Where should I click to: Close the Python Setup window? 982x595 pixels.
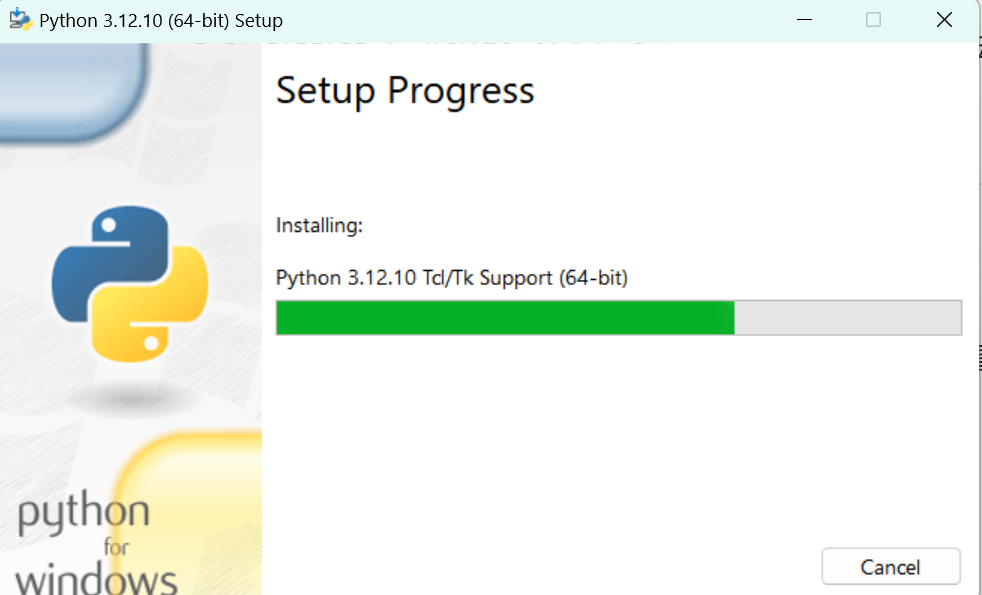click(944, 20)
